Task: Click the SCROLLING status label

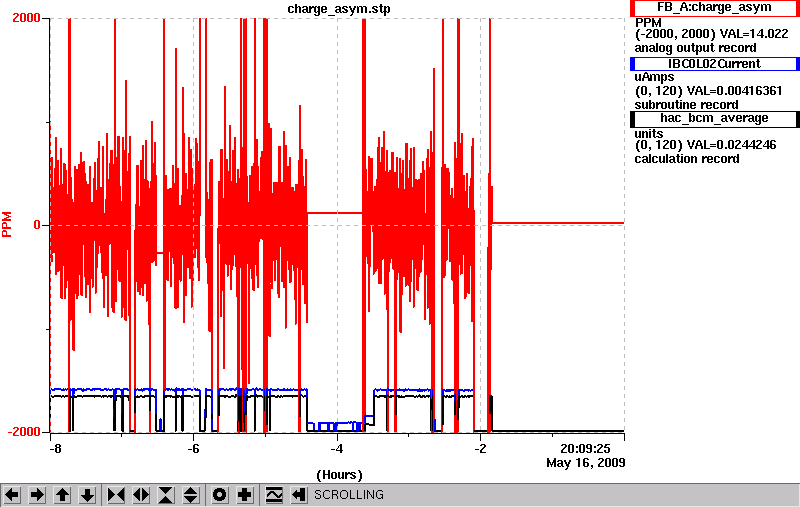Action: [349, 495]
